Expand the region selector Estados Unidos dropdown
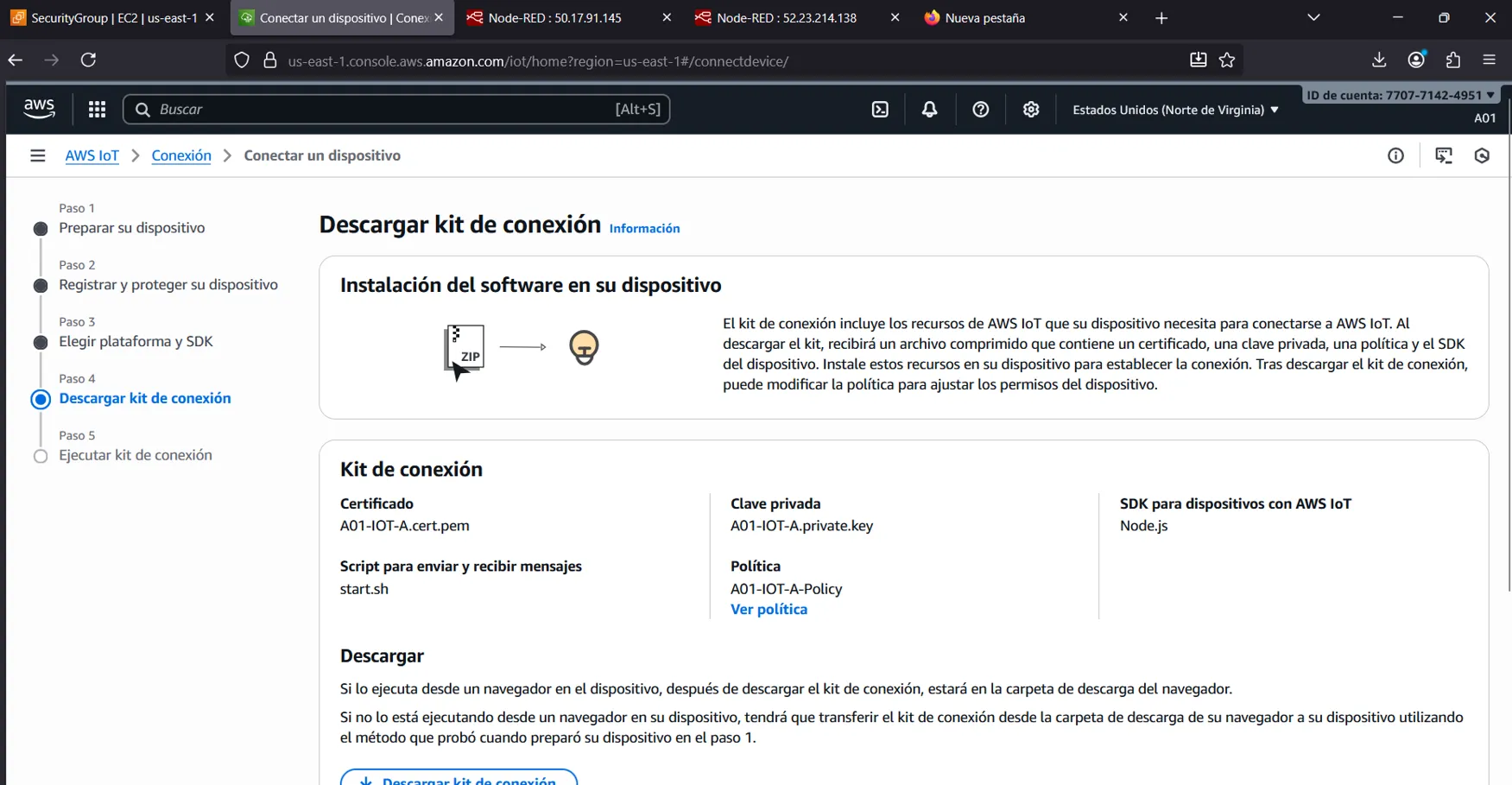 (1174, 110)
